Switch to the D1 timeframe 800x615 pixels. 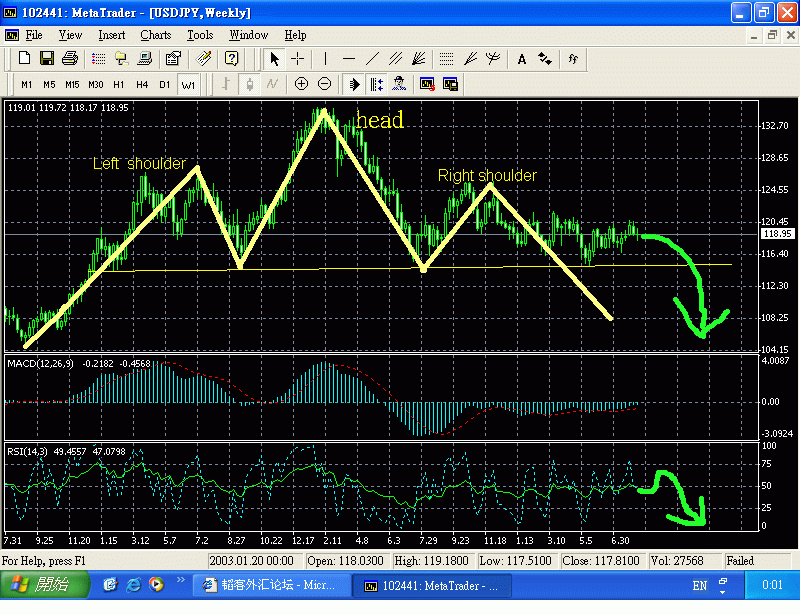(164, 84)
